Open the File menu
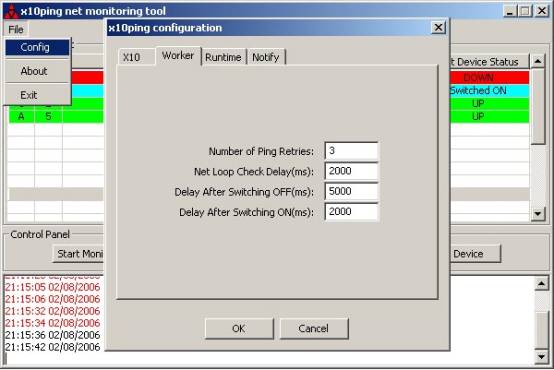 click(x=16, y=29)
